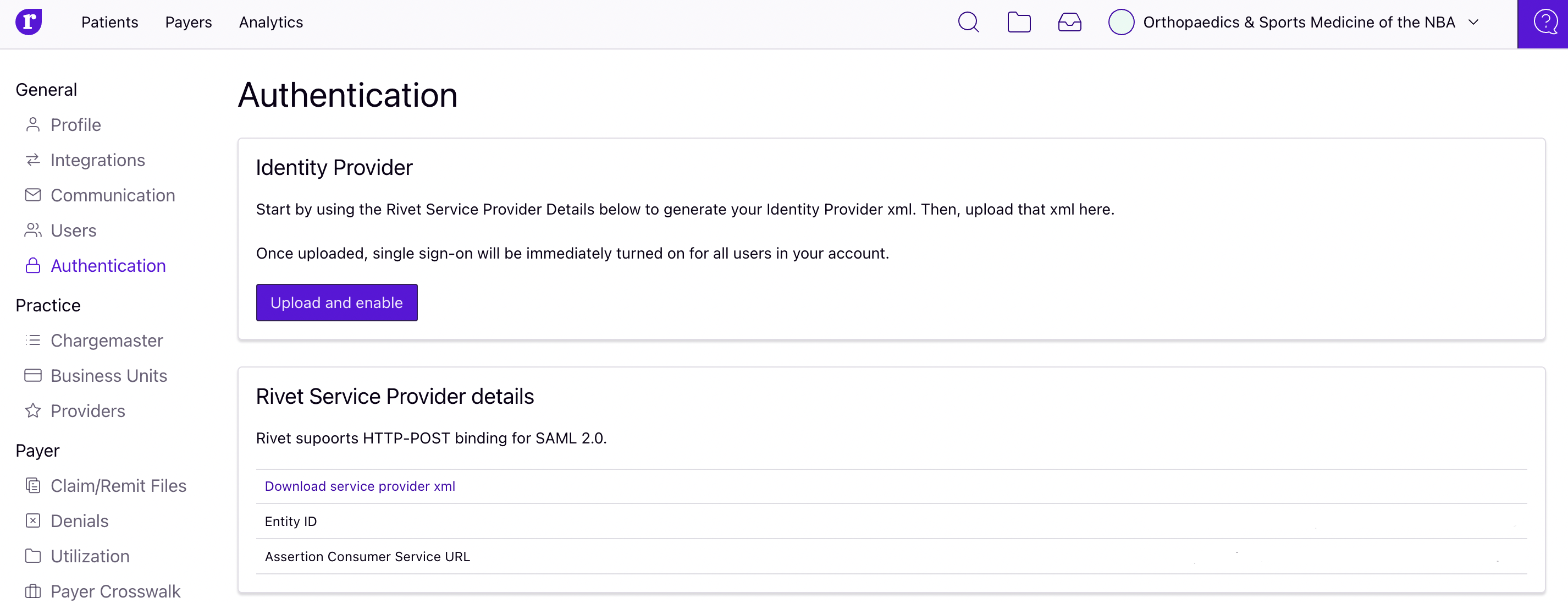Click the Practice section heading
This screenshot has width=1568, height=603.
[48, 305]
